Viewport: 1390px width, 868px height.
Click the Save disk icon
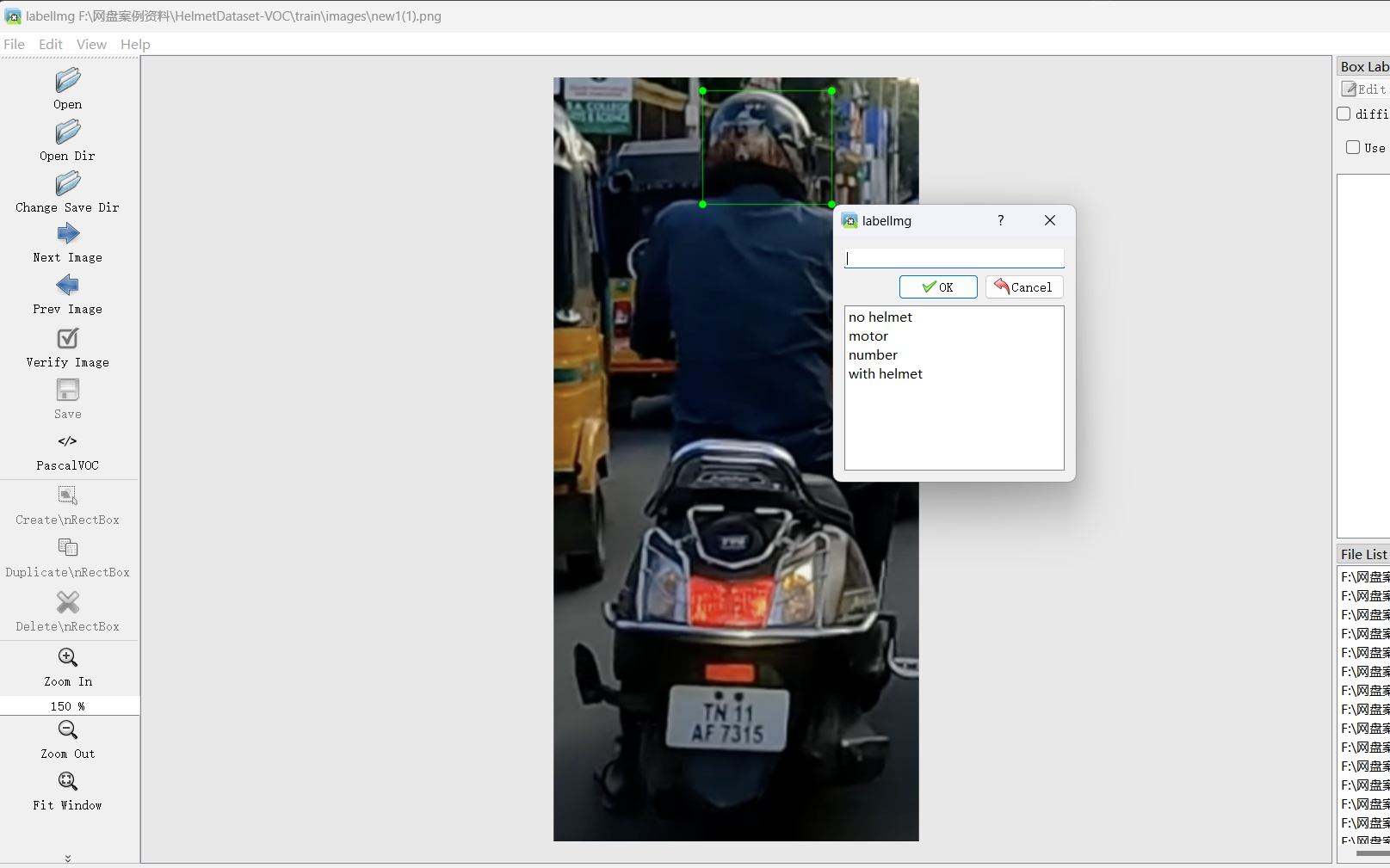[x=68, y=390]
